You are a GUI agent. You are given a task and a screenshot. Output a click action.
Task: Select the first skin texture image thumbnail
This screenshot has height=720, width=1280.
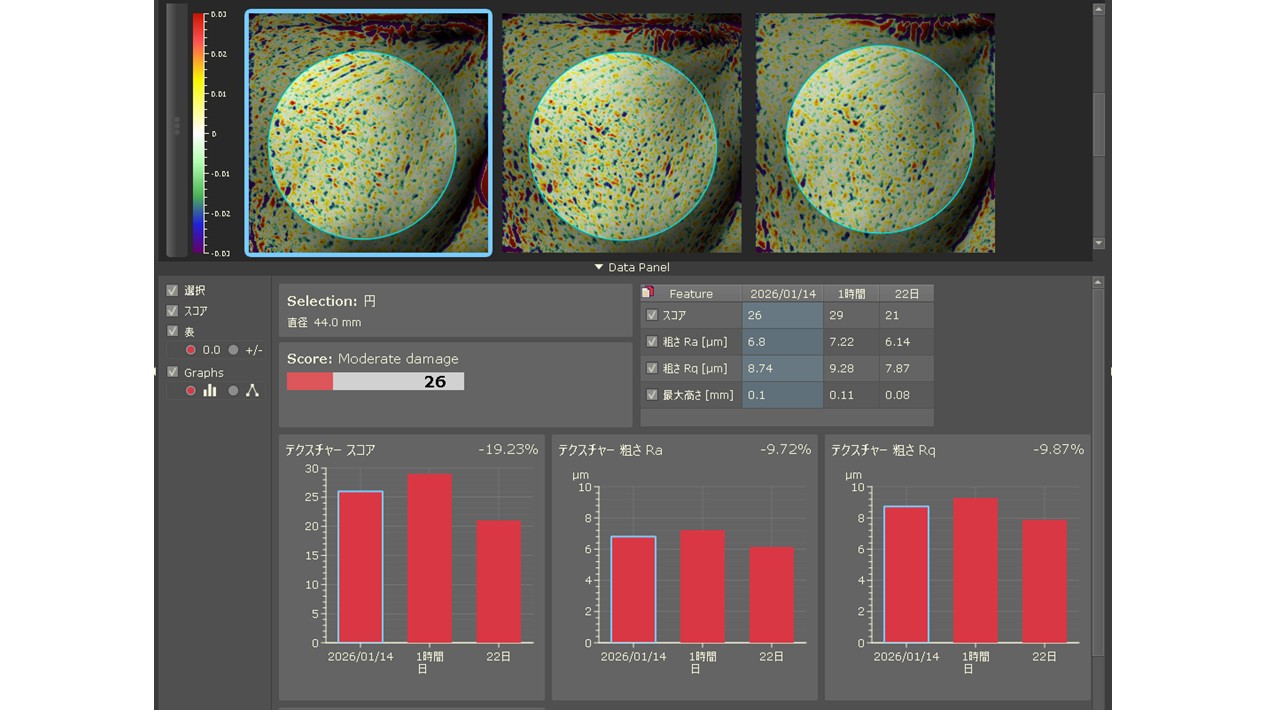click(x=368, y=133)
